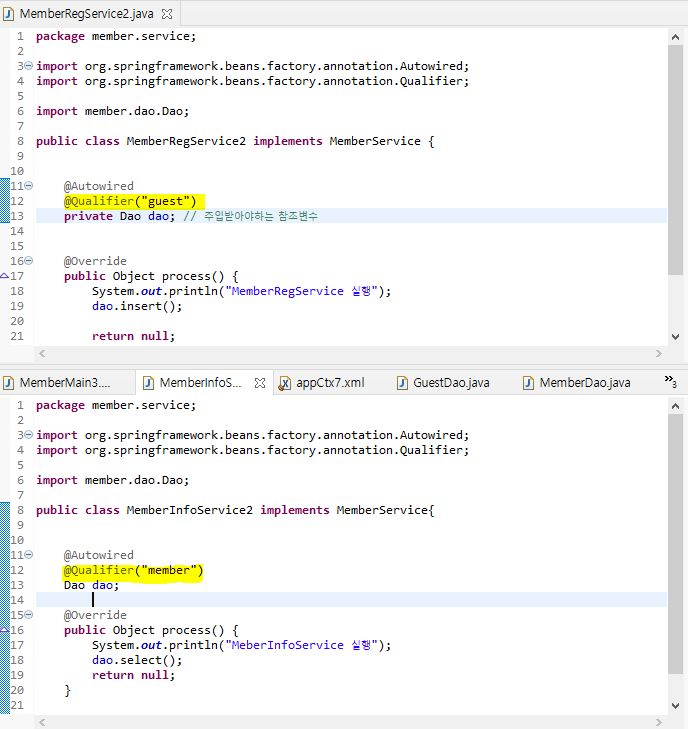The image size is (688, 729).
Task: Collapse imports fold at line 3 in top editor
Action: (28, 66)
